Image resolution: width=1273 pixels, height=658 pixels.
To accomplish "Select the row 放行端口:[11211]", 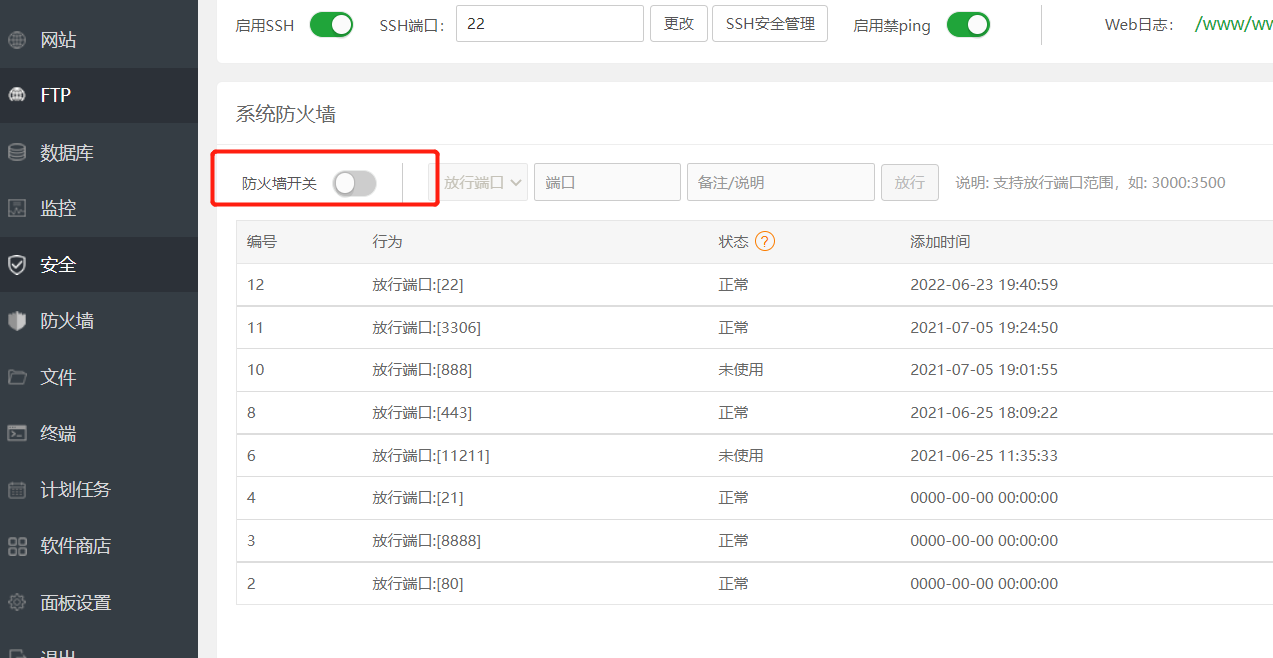I will pos(754,456).
